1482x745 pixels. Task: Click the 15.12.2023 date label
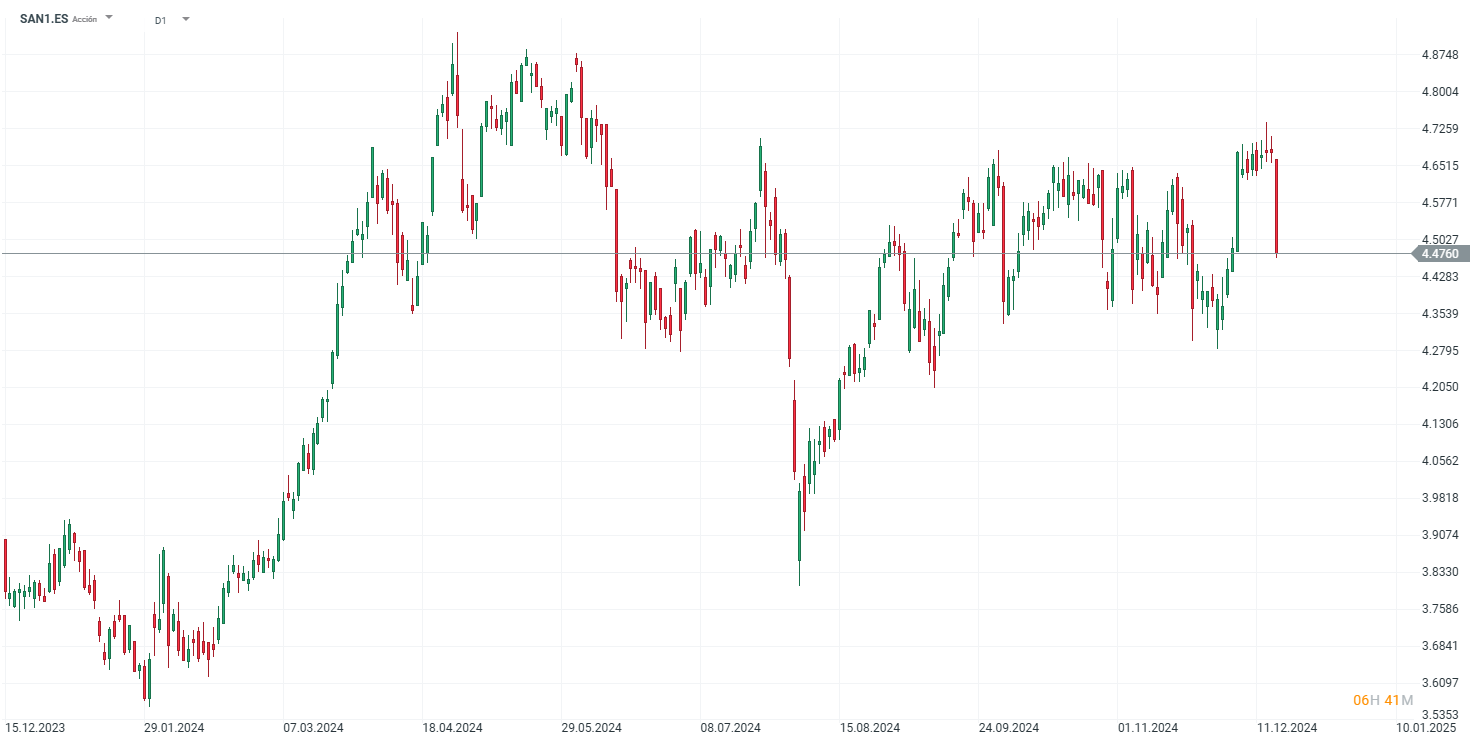point(35,728)
